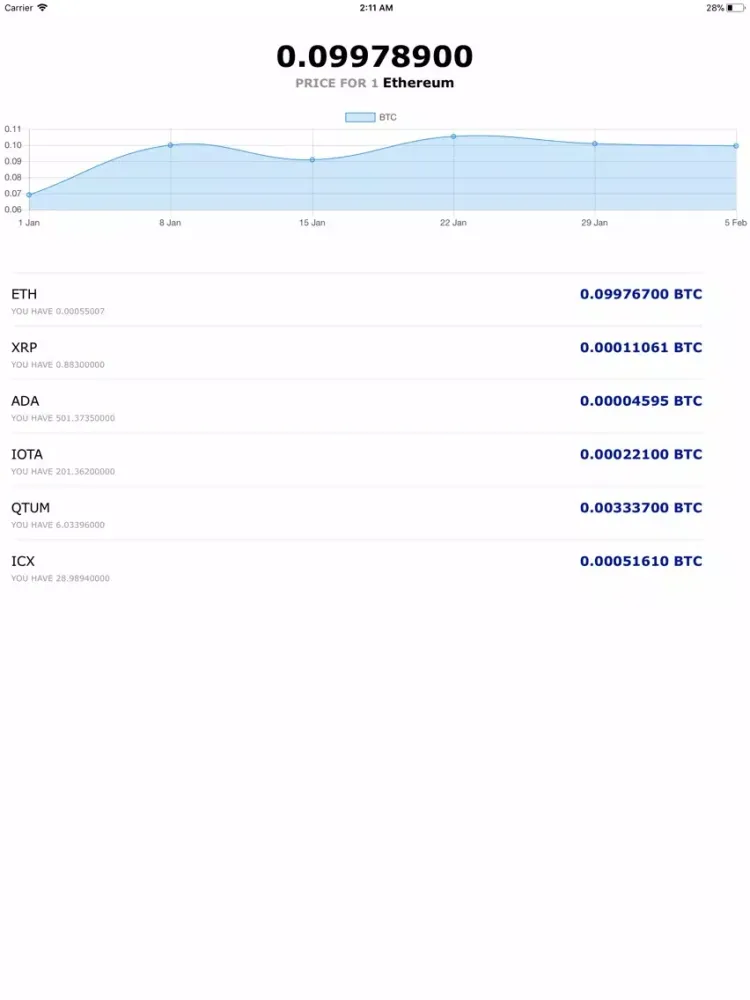Tap the Carrier status bar label
This screenshot has height=1000, width=750.
pos(18,8)
